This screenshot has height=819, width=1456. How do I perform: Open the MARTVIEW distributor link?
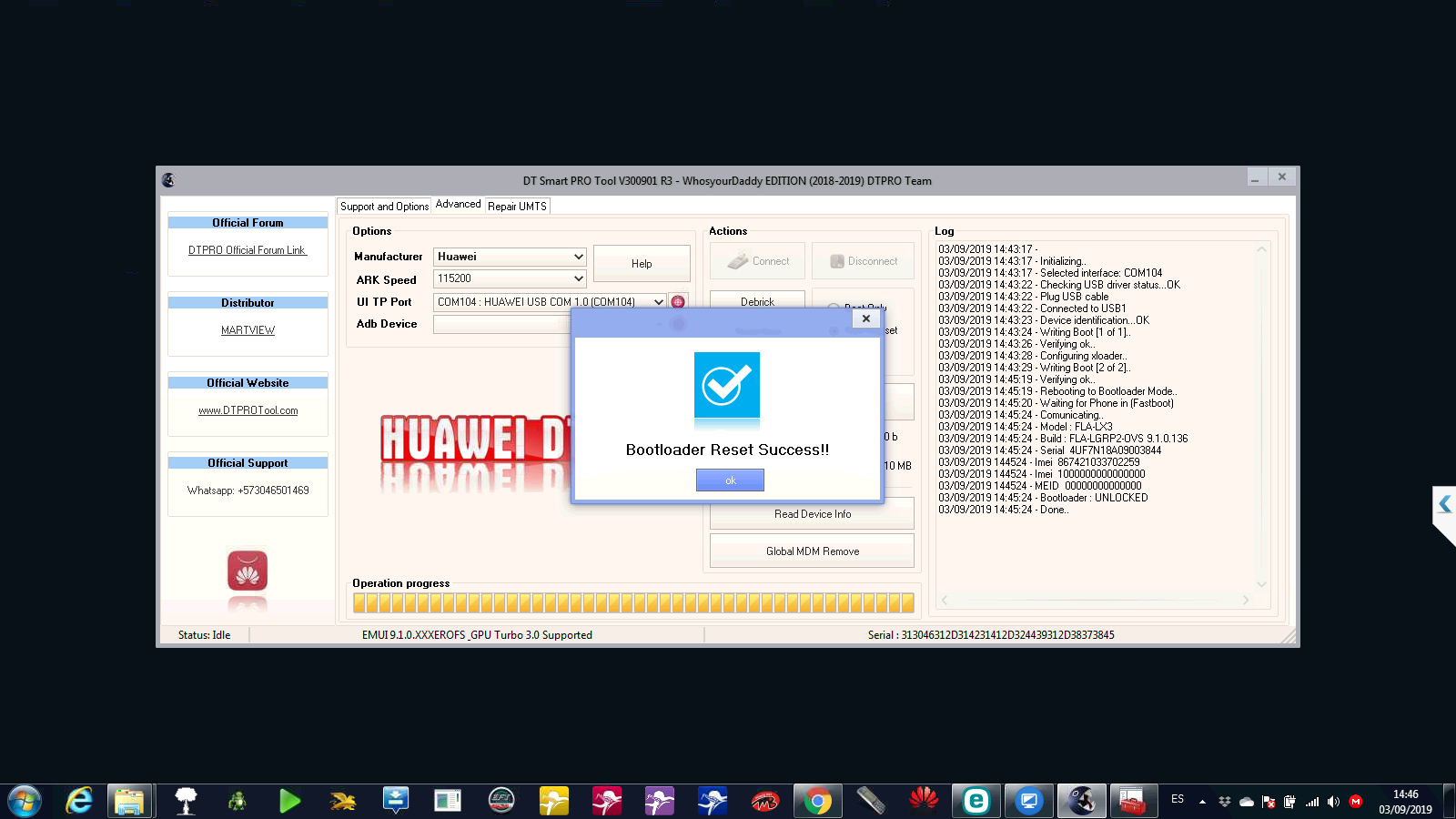(x=248, y=330)
